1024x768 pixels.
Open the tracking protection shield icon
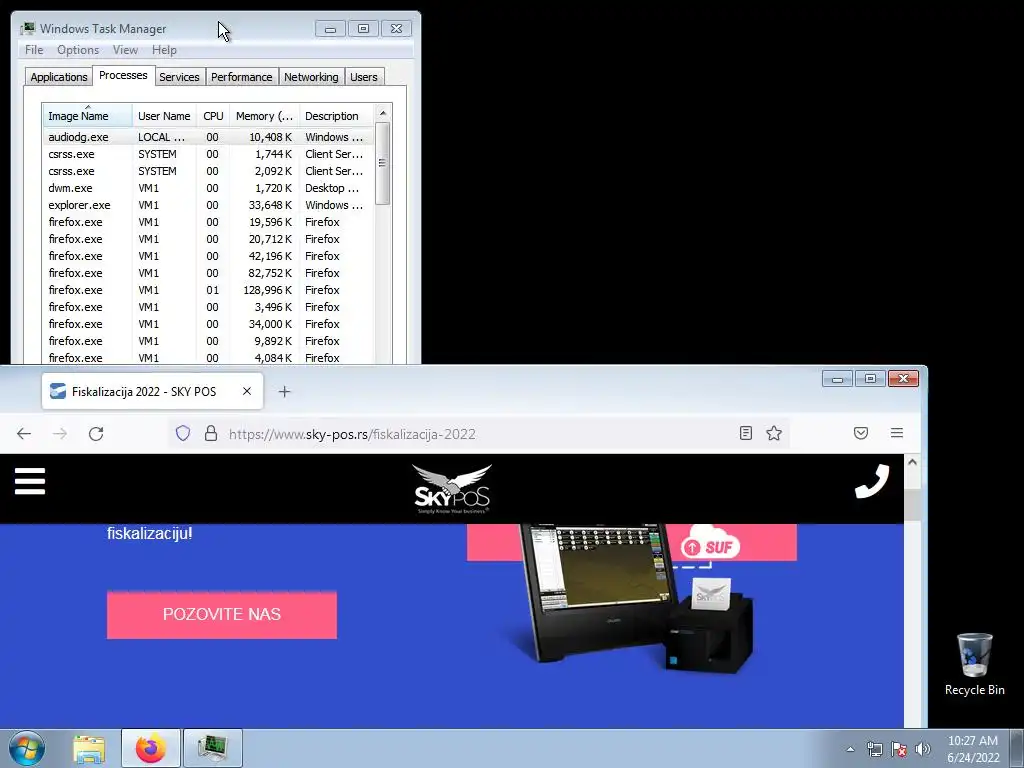pos(183,433)
